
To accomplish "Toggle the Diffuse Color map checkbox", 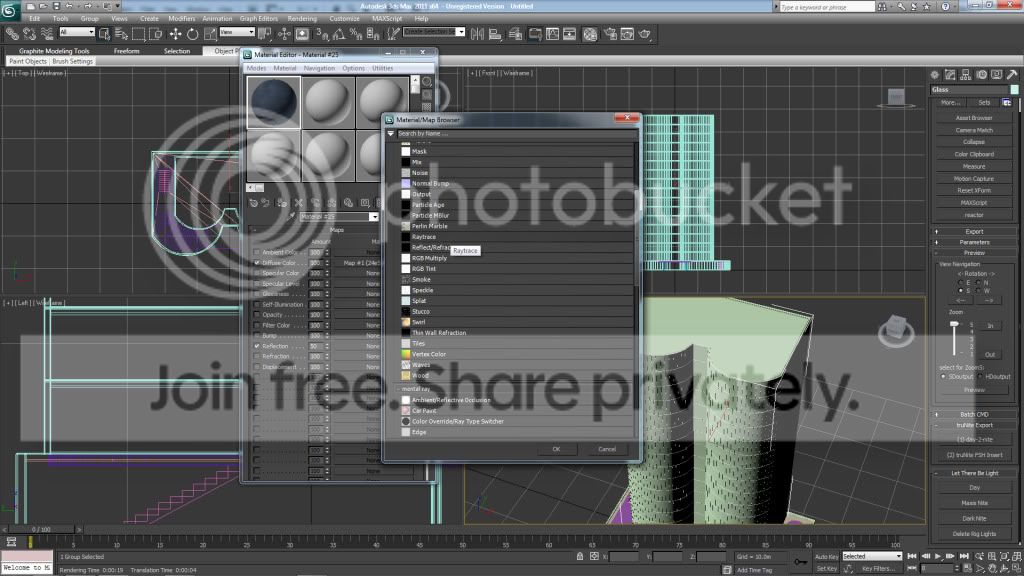I will click(257, 263).
